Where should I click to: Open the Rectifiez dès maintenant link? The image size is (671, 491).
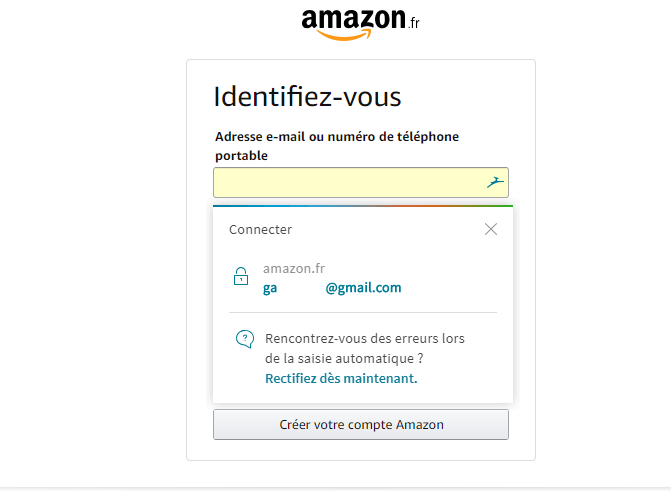point(341,378)
